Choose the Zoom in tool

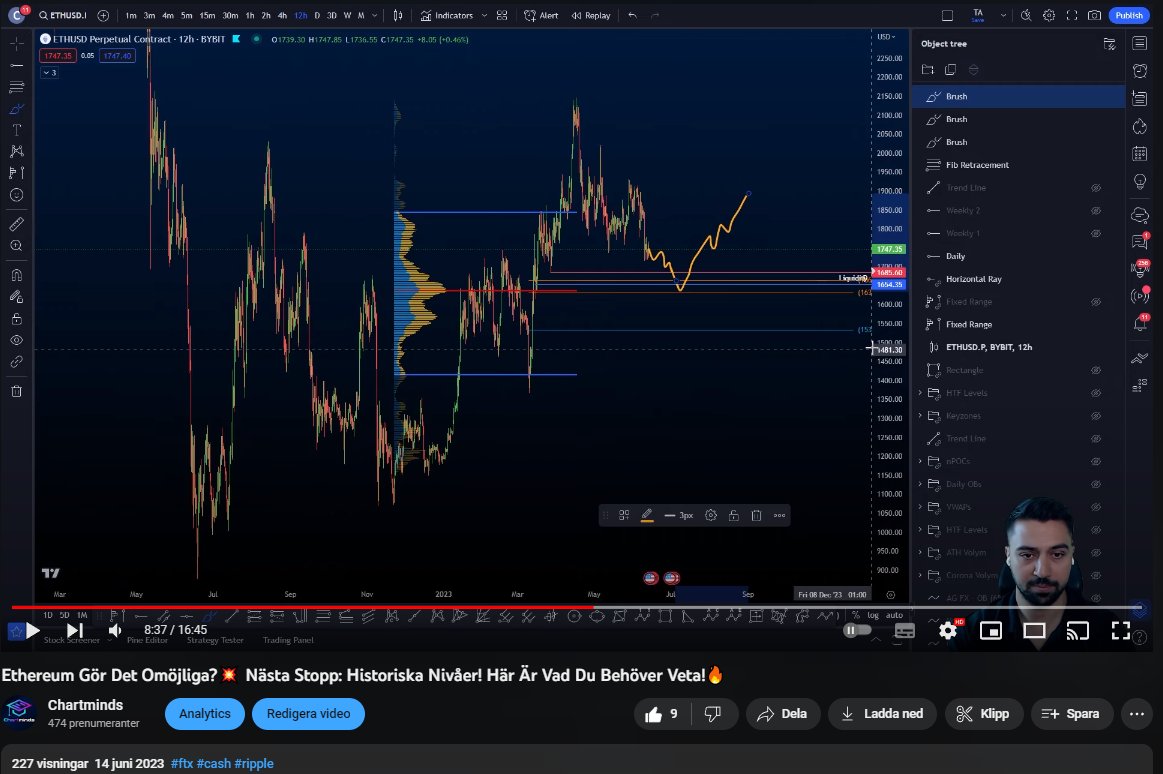pyautogui.click(x=16, y=246)
